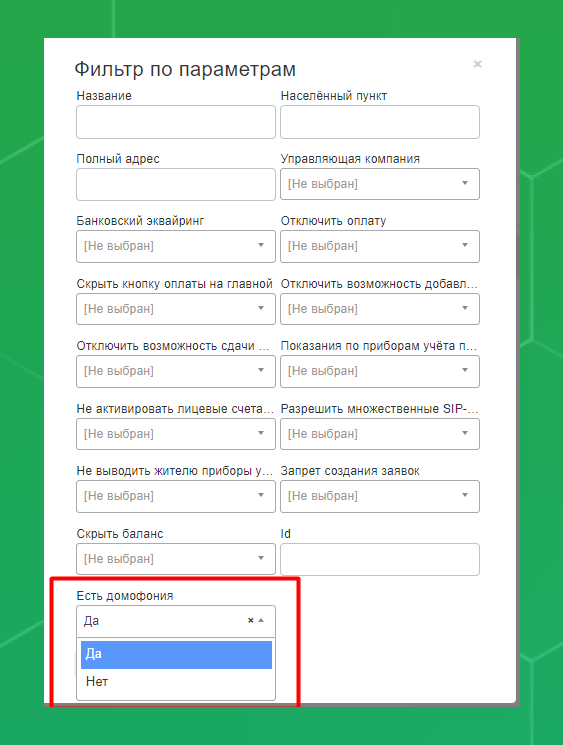Screen dimensions: 563x745
Task: Clear the Есть домофония selection with ×
Action: [x=250, y=621]
